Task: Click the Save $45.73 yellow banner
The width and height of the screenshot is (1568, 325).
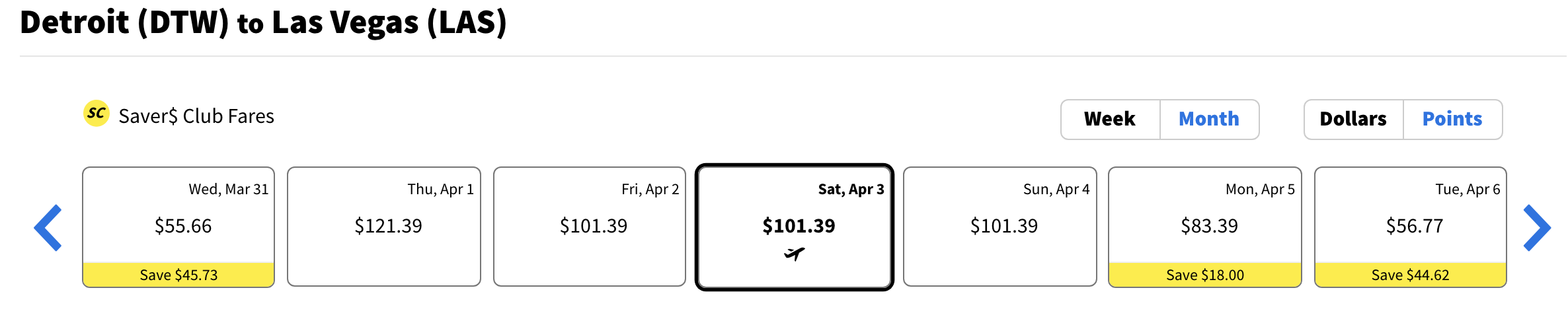Action: pyautogui.click(x=178, y=275)
